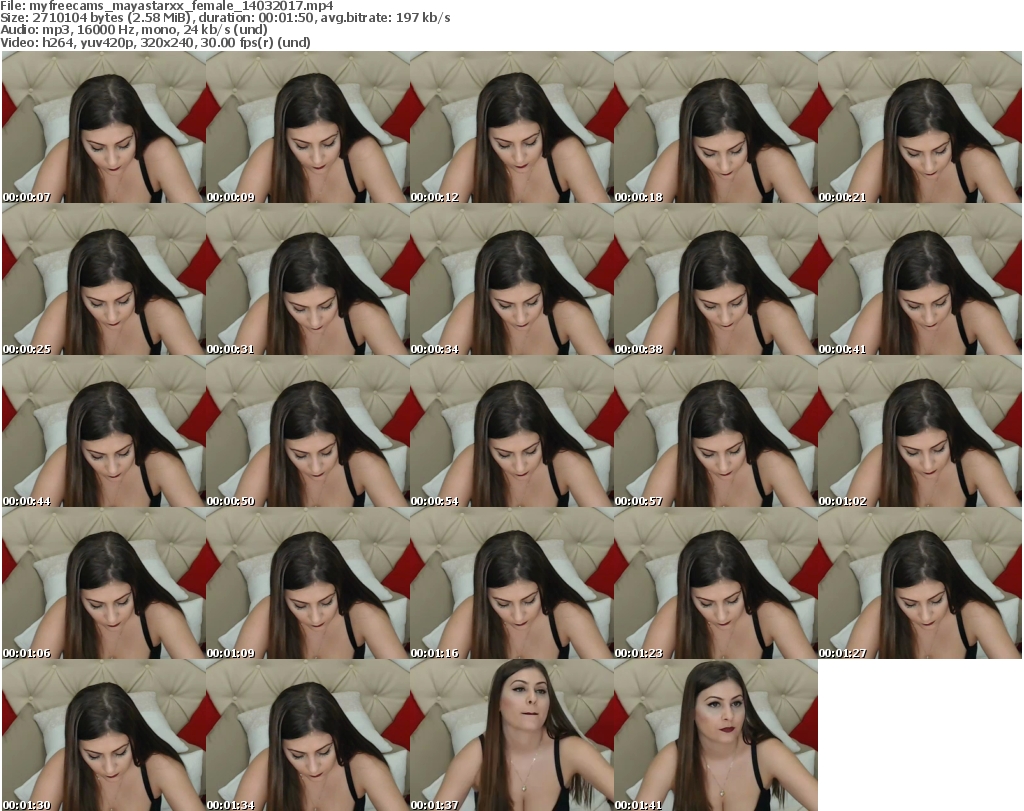Image resolution: width=1024 pixels, height=811 pixels.
Task: Click the 'Size: 2710104 bytes' header line
Action: pyautogui.click(x=225, y=18)
